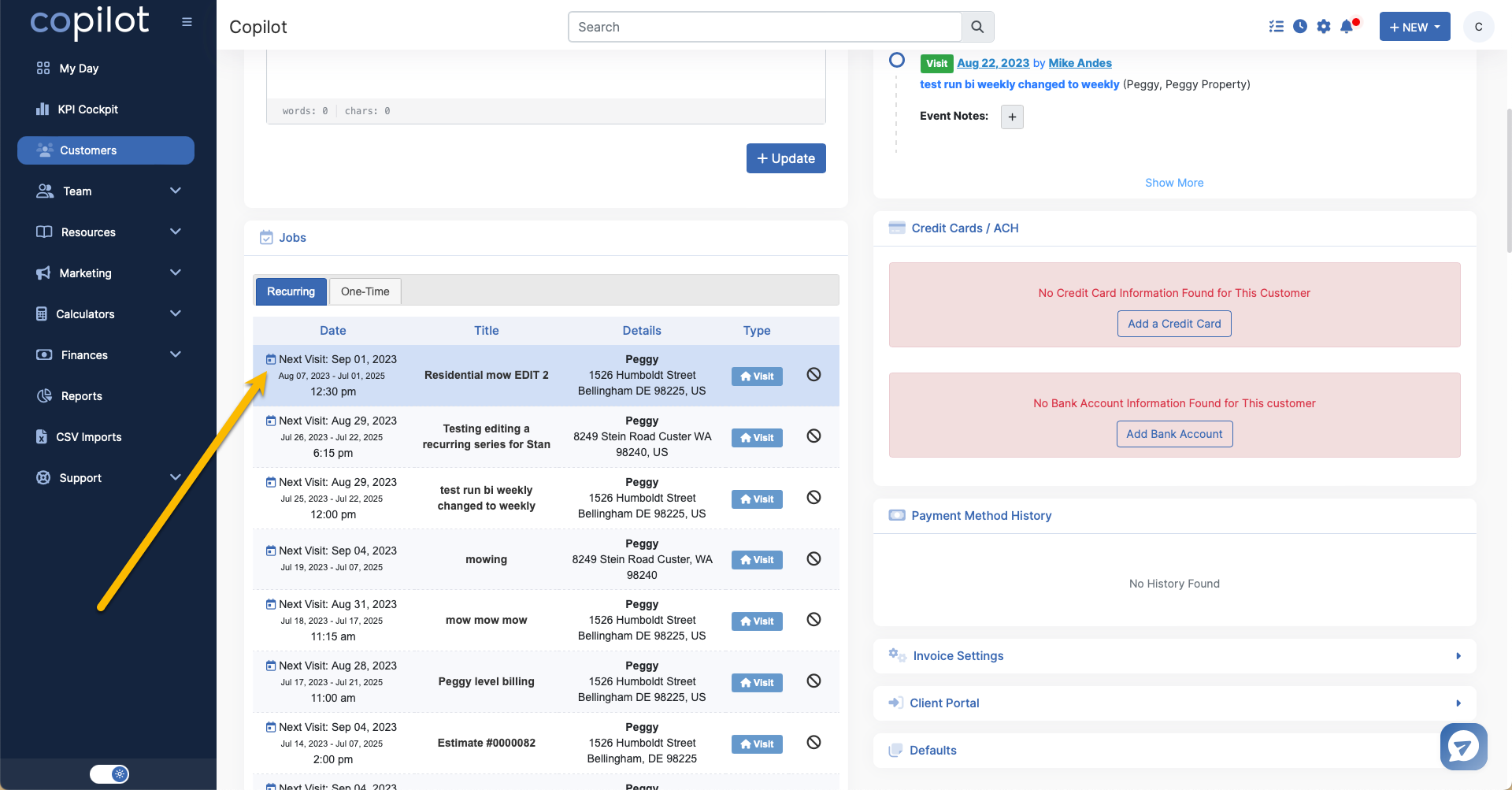The image size is (1512, 790).
Task: Sort by the Title column header
Action: click(487, 331)
